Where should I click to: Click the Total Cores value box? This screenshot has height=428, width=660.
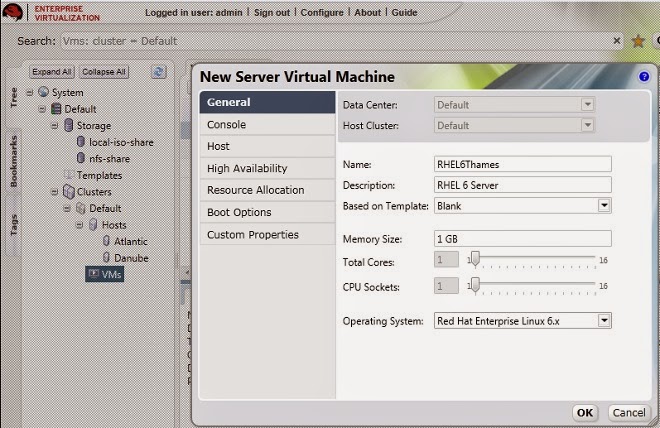[446, 259]
